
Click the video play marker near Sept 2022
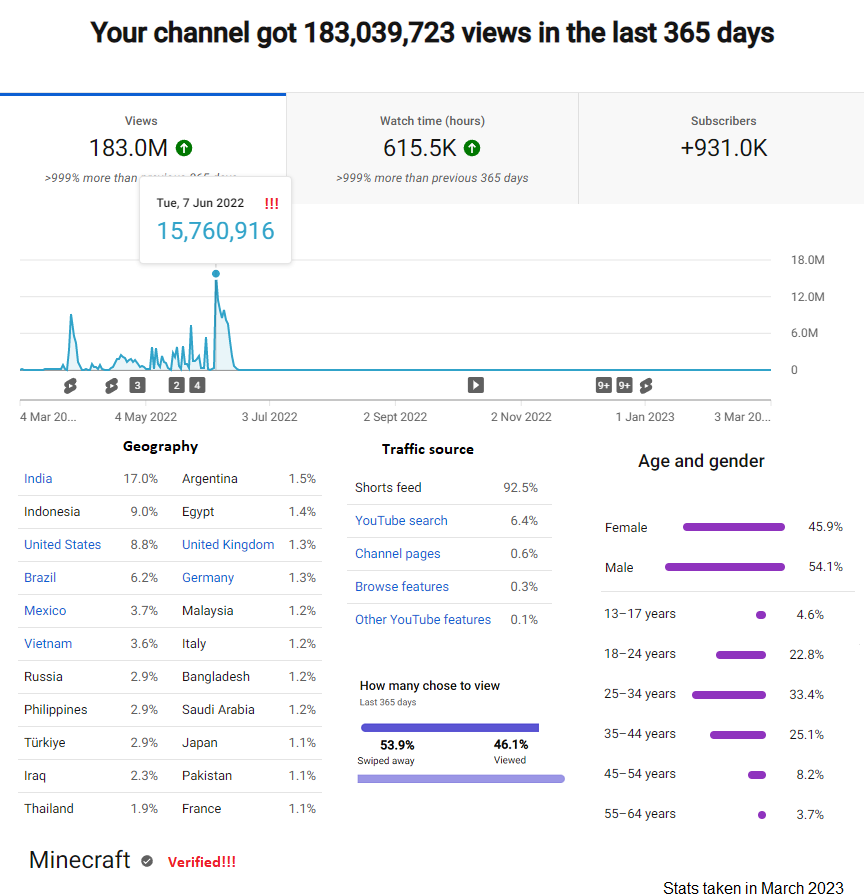[475, 385]
